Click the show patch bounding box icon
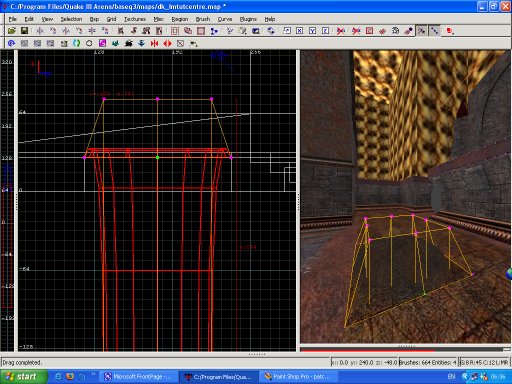Viewport: 512px width, 384px height. click(369, 31)
